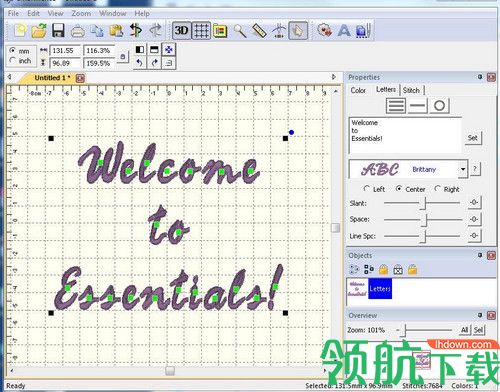Click the Line Spc slider handle
The height and width of the screenshot is (392, 500).
click(x=423, y=236)
